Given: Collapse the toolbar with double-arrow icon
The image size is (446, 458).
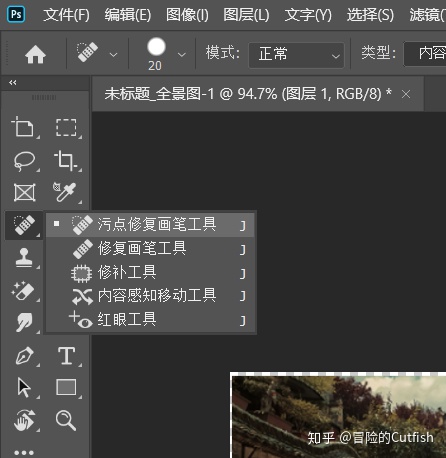Looking at the screenshot, I should tap(13, 82).
